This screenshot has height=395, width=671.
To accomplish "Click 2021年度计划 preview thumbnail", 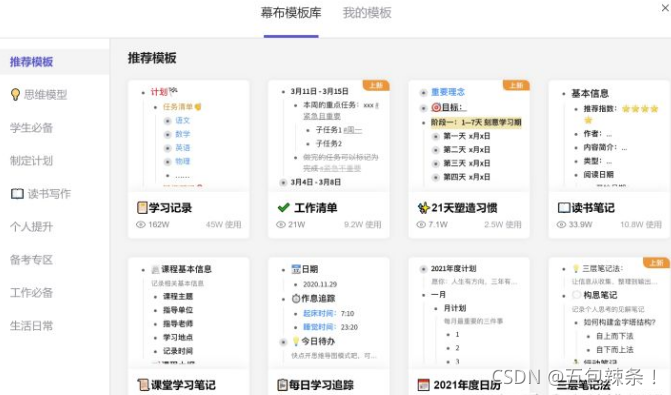I will coord(469,313).
